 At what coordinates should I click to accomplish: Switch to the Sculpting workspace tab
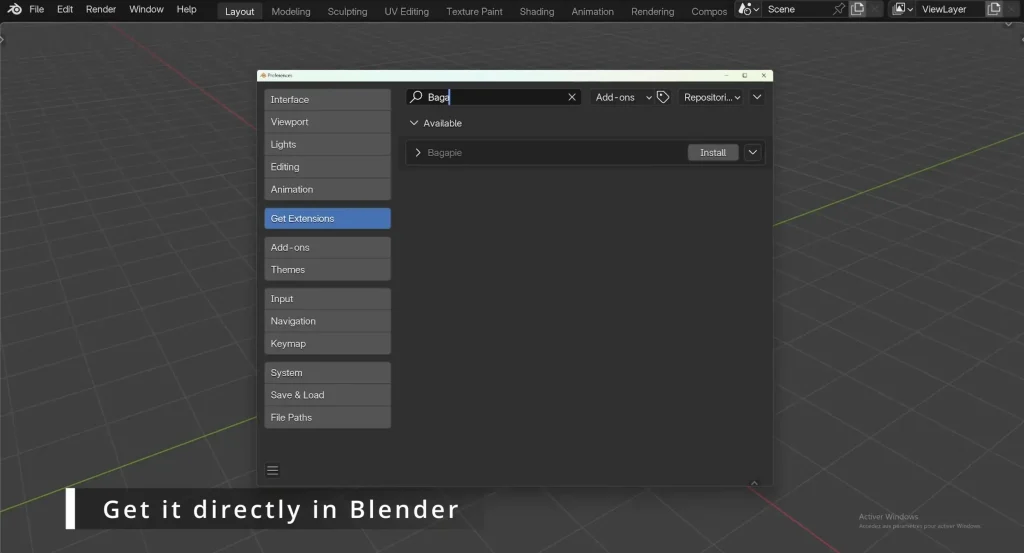click(347, 12)
